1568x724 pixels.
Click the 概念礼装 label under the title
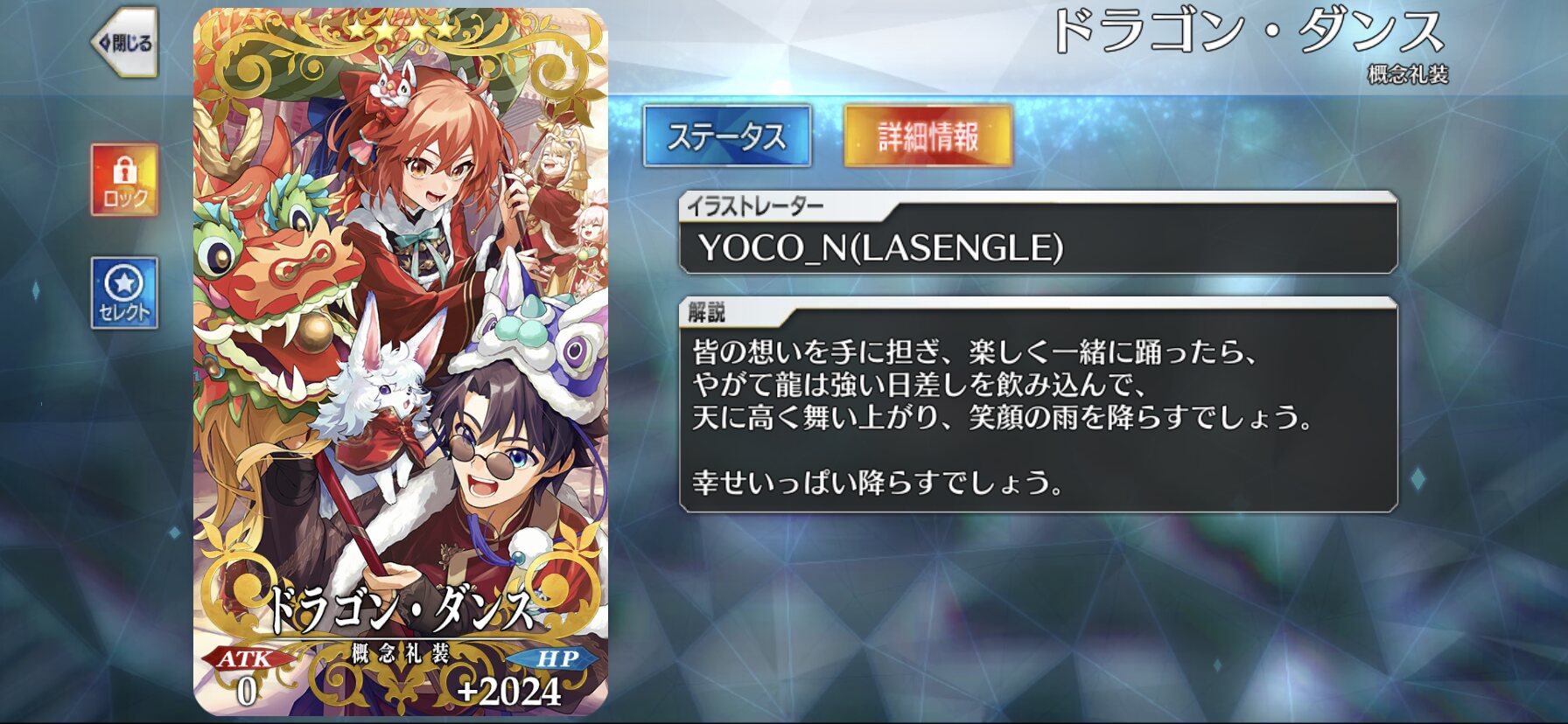1408,75
